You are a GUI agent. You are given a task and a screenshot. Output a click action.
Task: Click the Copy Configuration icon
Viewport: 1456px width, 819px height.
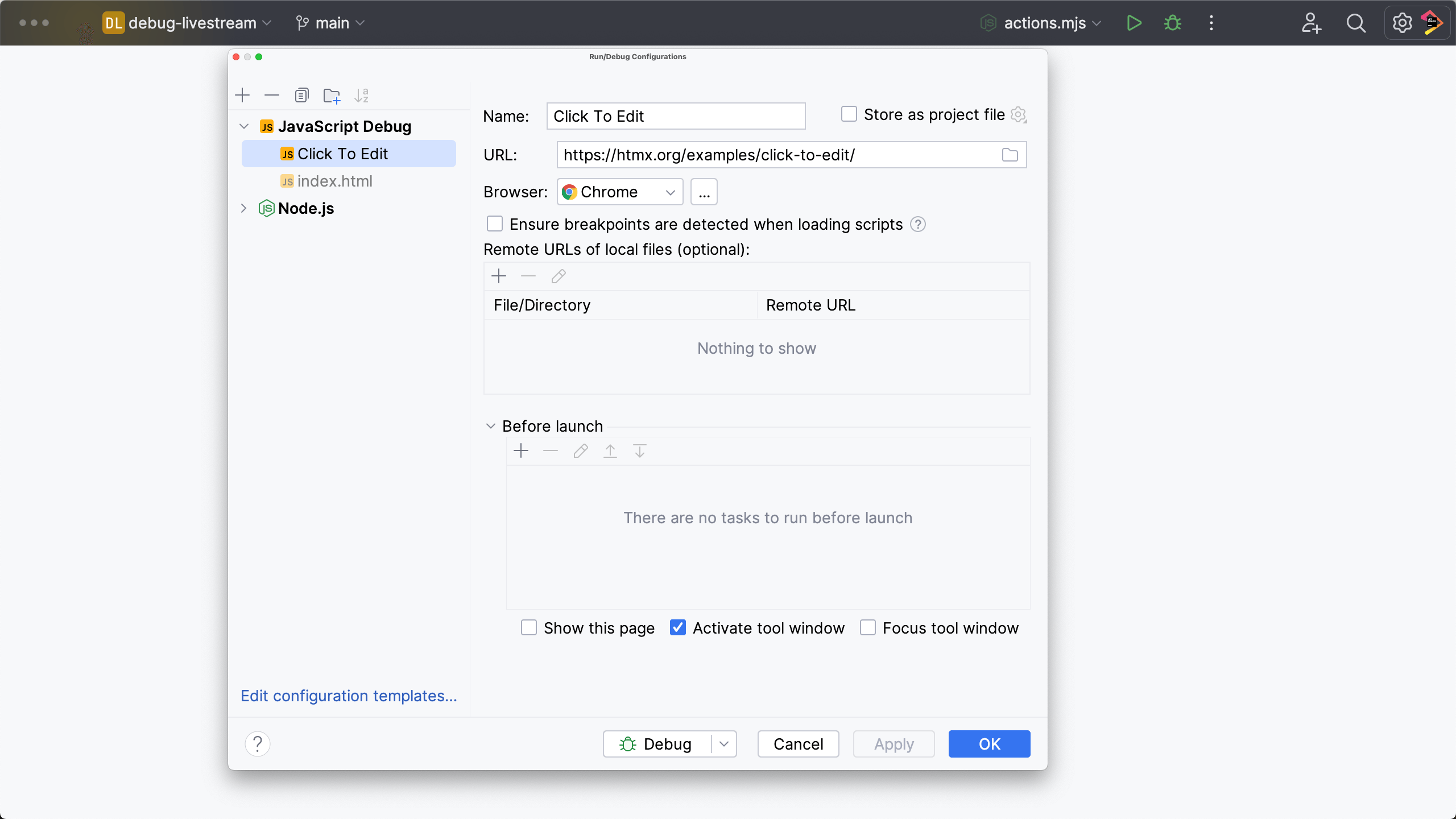(x=301, y=95)
